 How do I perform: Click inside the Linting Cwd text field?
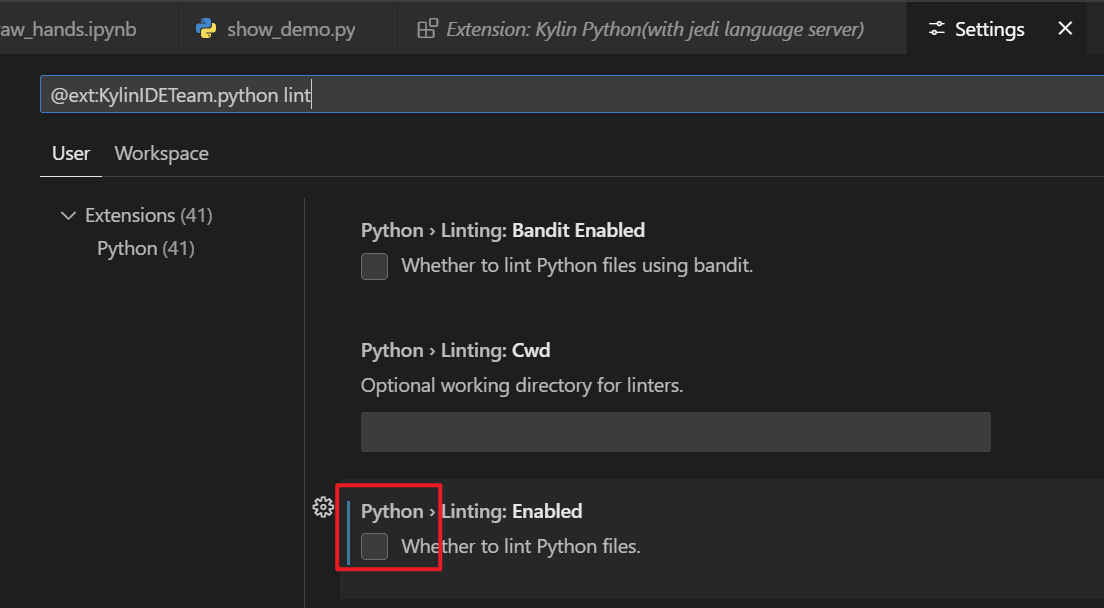tap(675, 431)
